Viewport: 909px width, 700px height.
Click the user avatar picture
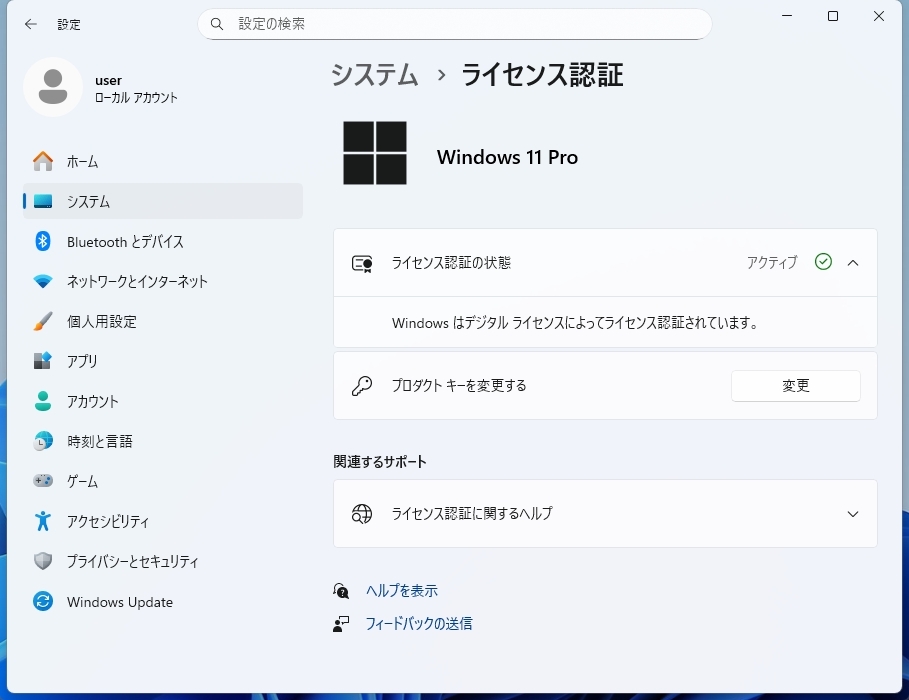click(x=53, y=87)
